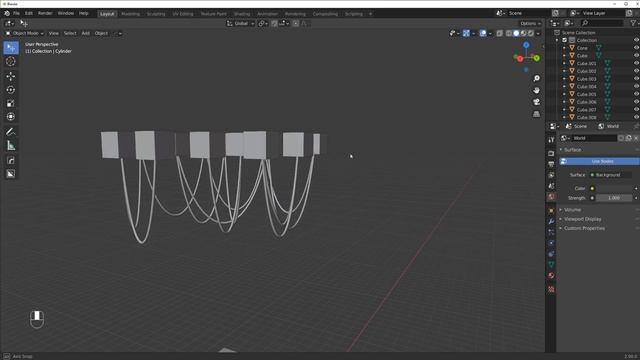Expand the Custom Properties panel
Screen dimensions: 640x360
(x=584, y=228)
